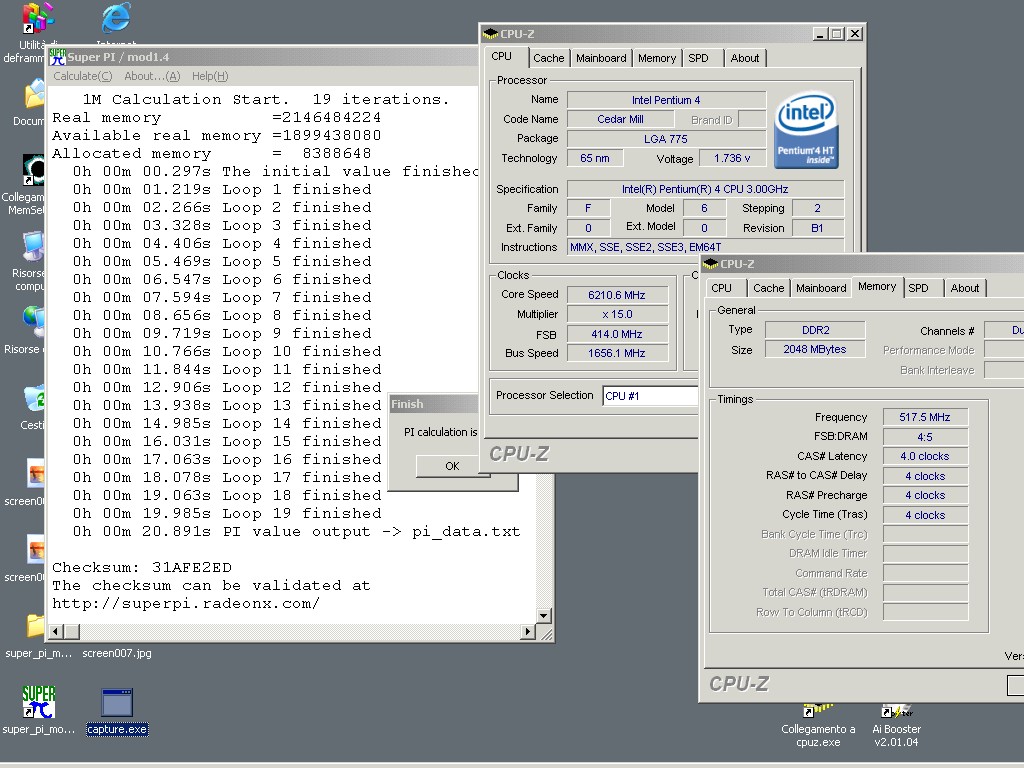This screenshot has width=1024, height=768.
Task: Click the memory Type value DDR2
Action: coord(815,330)
